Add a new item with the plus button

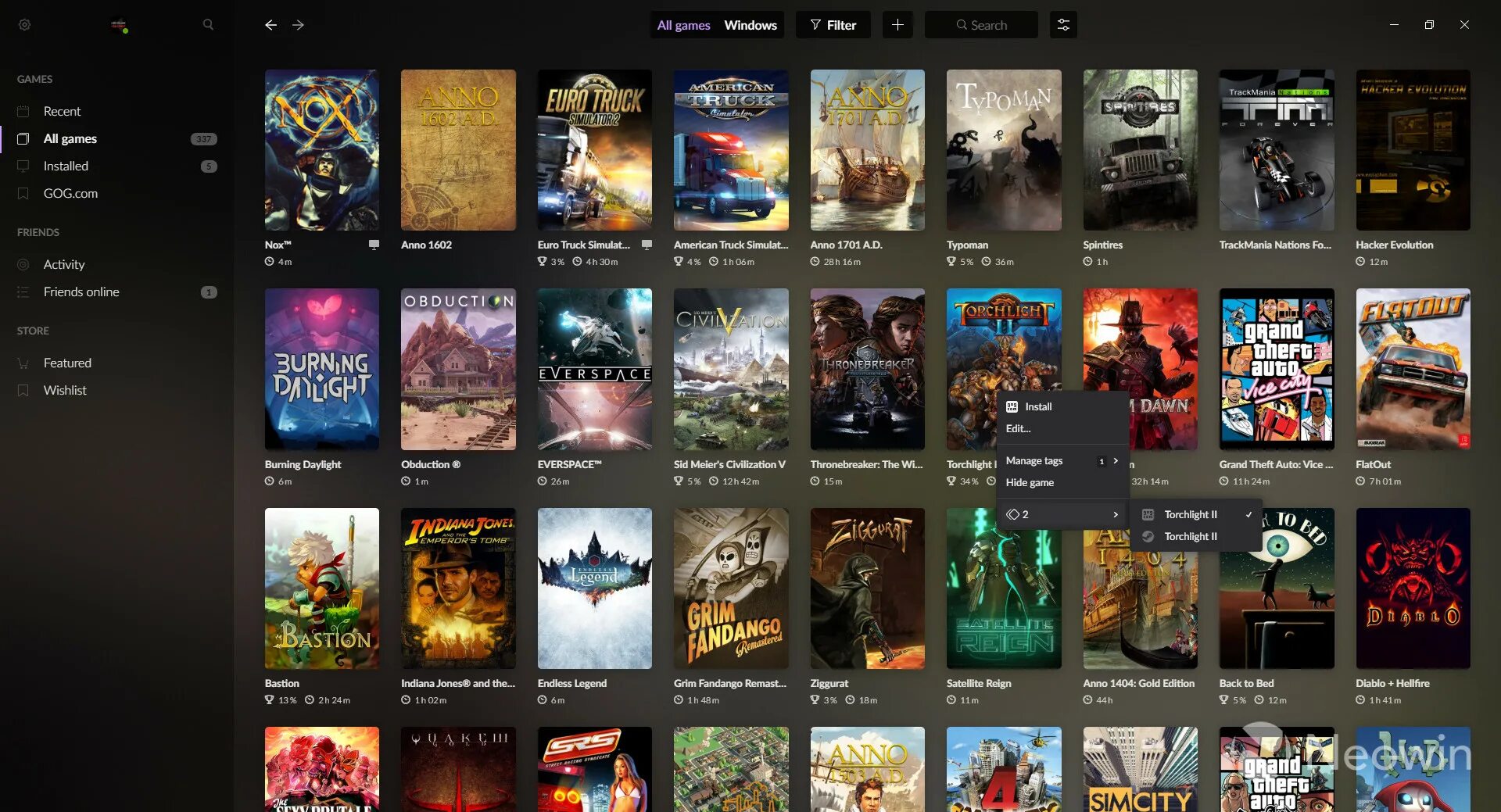click(897, 25)
